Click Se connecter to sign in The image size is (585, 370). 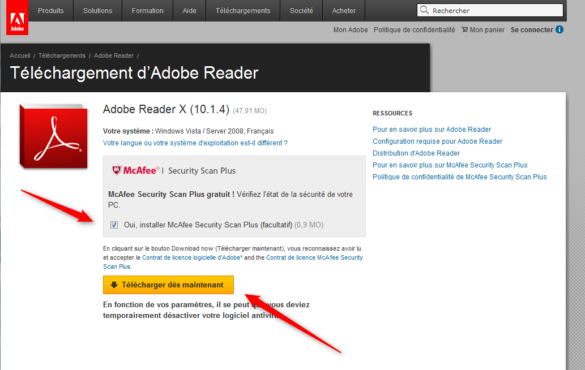532,30
